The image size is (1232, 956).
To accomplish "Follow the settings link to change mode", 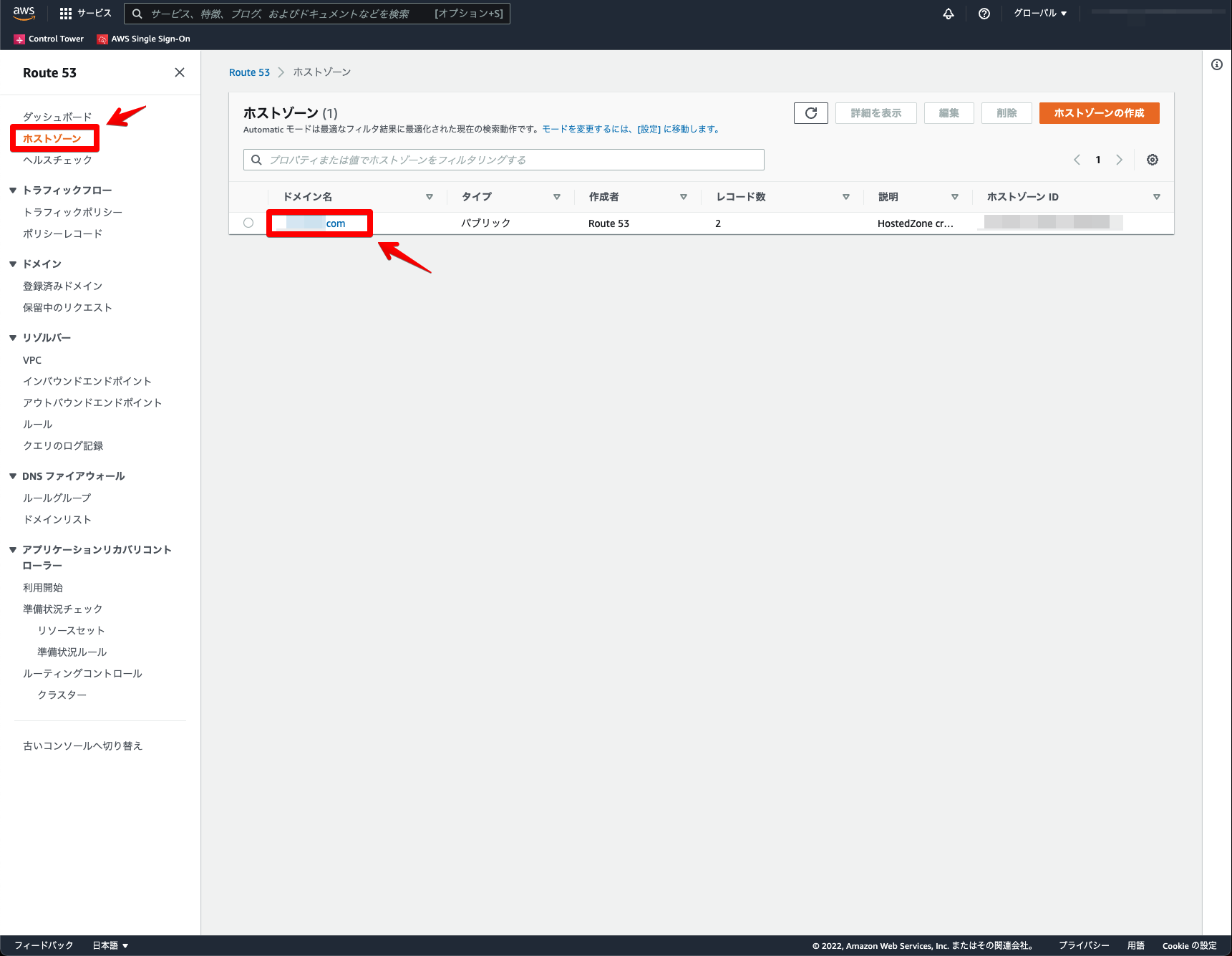I will (631, 129).
